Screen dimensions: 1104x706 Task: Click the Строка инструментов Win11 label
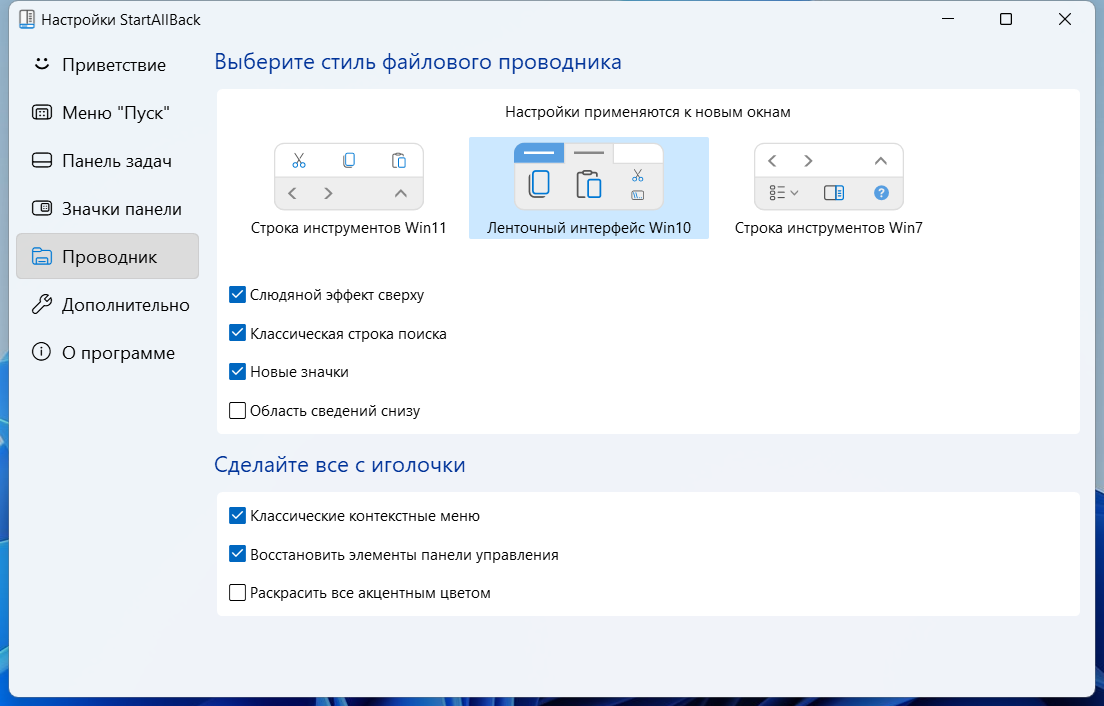(349, 228)
